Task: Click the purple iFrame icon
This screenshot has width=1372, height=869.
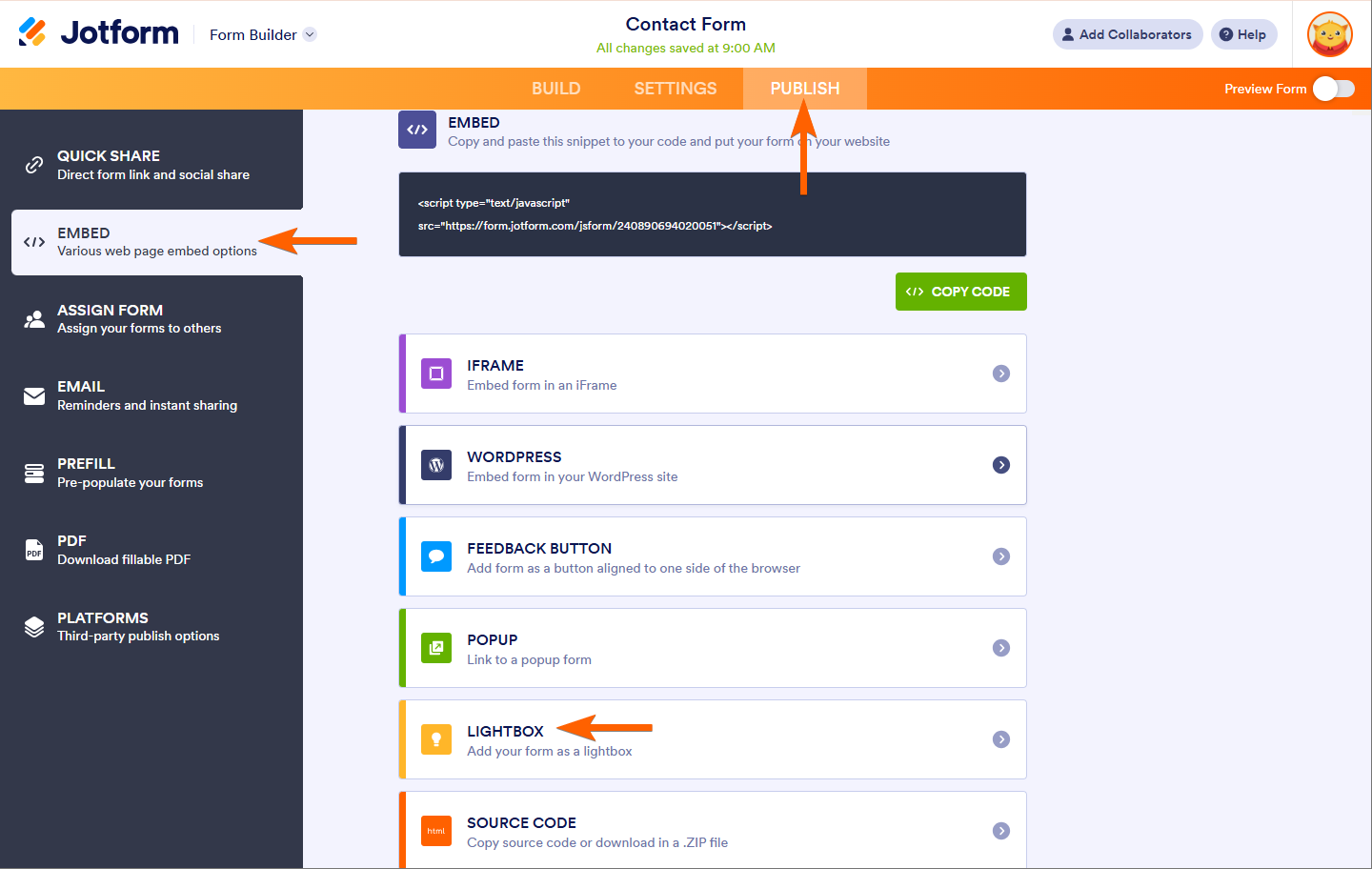Action: coord(436,374)
